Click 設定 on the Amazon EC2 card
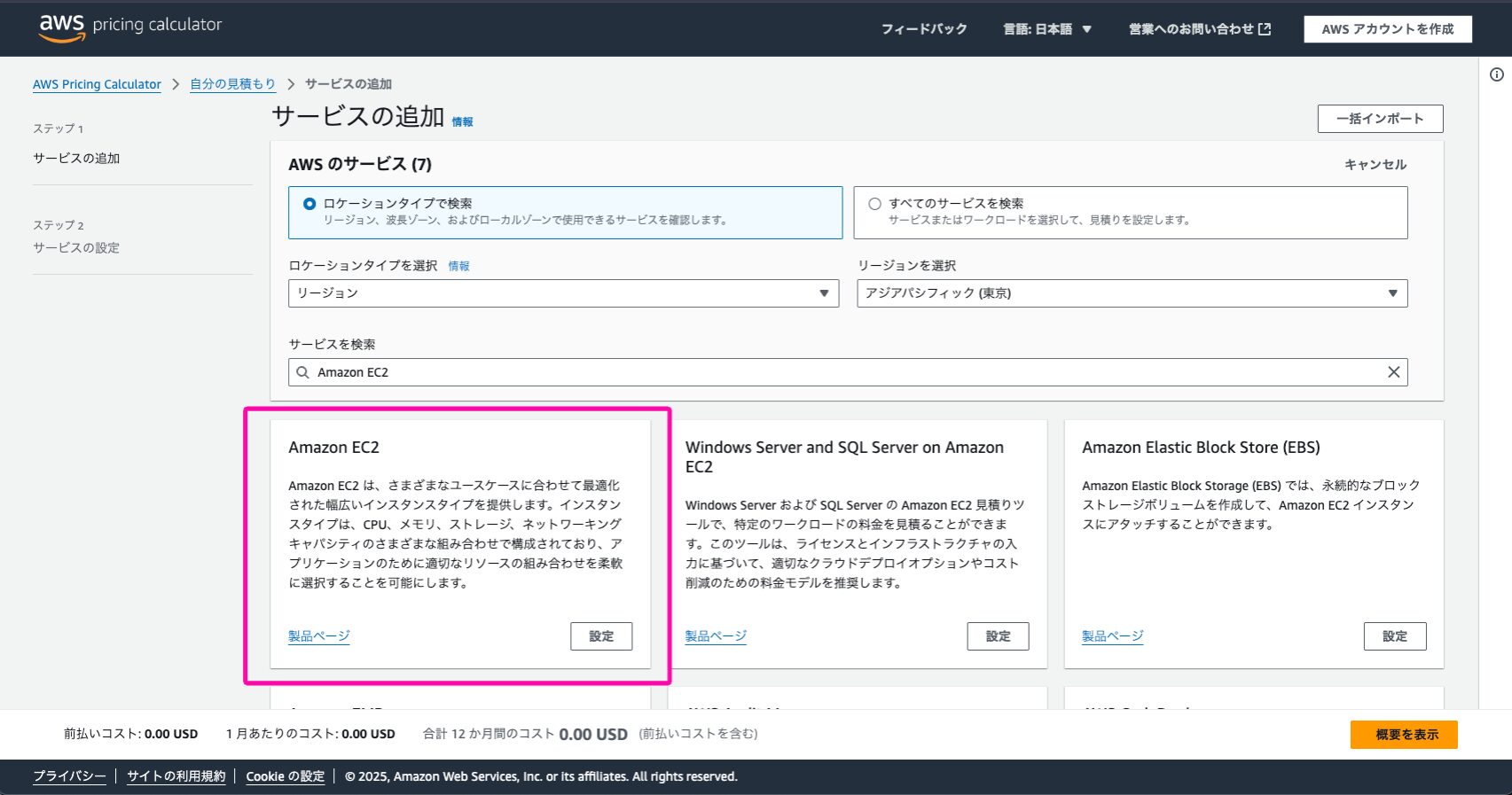The image size is (1512, 795). coord(601,636)
